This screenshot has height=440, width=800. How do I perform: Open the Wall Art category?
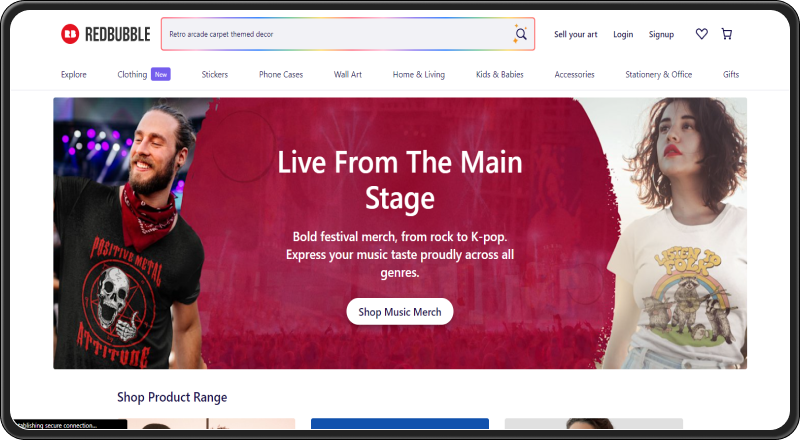pyautogui.click(x=347, y=75)
